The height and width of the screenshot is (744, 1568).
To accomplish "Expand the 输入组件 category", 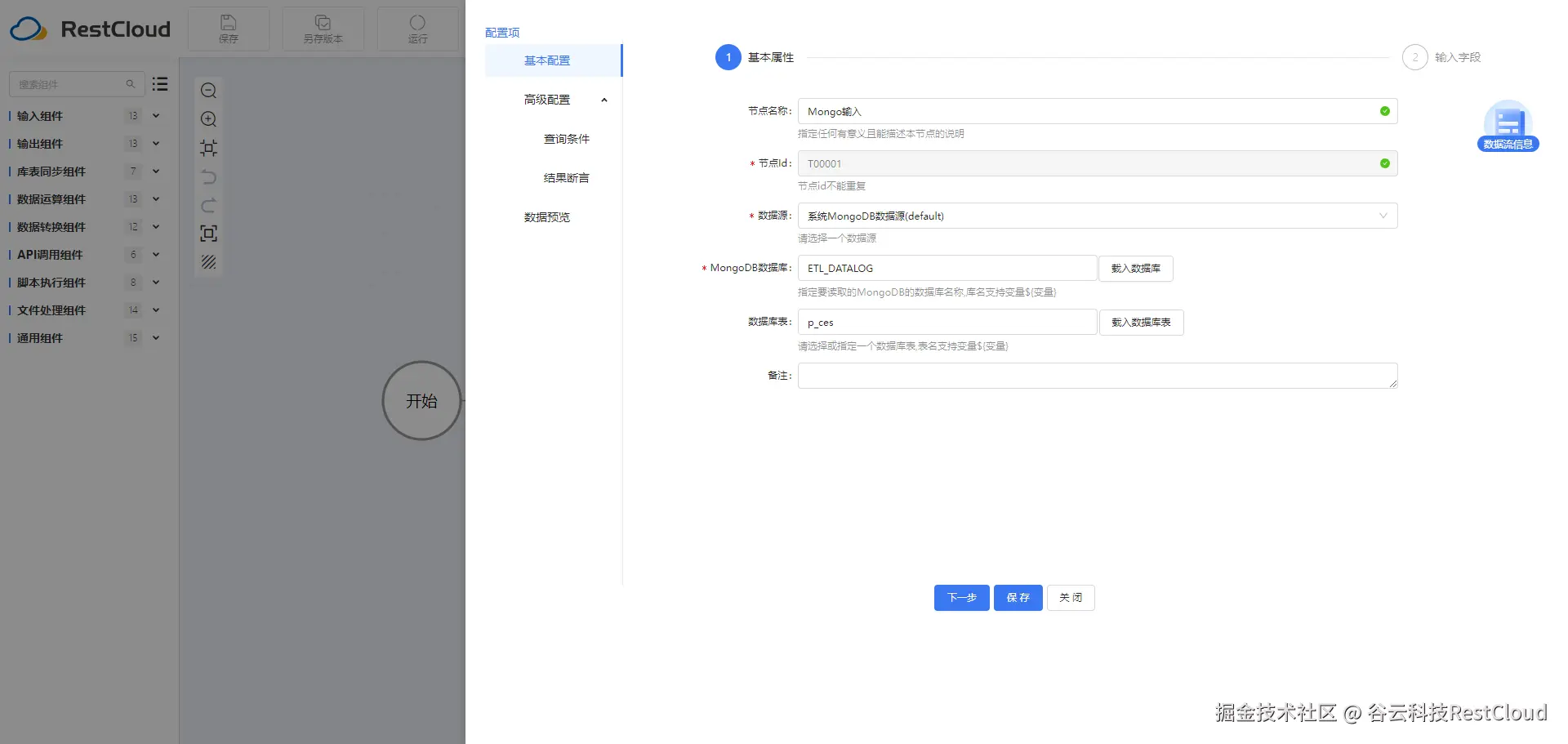I will pyautogui.click(x=156, y=116).
